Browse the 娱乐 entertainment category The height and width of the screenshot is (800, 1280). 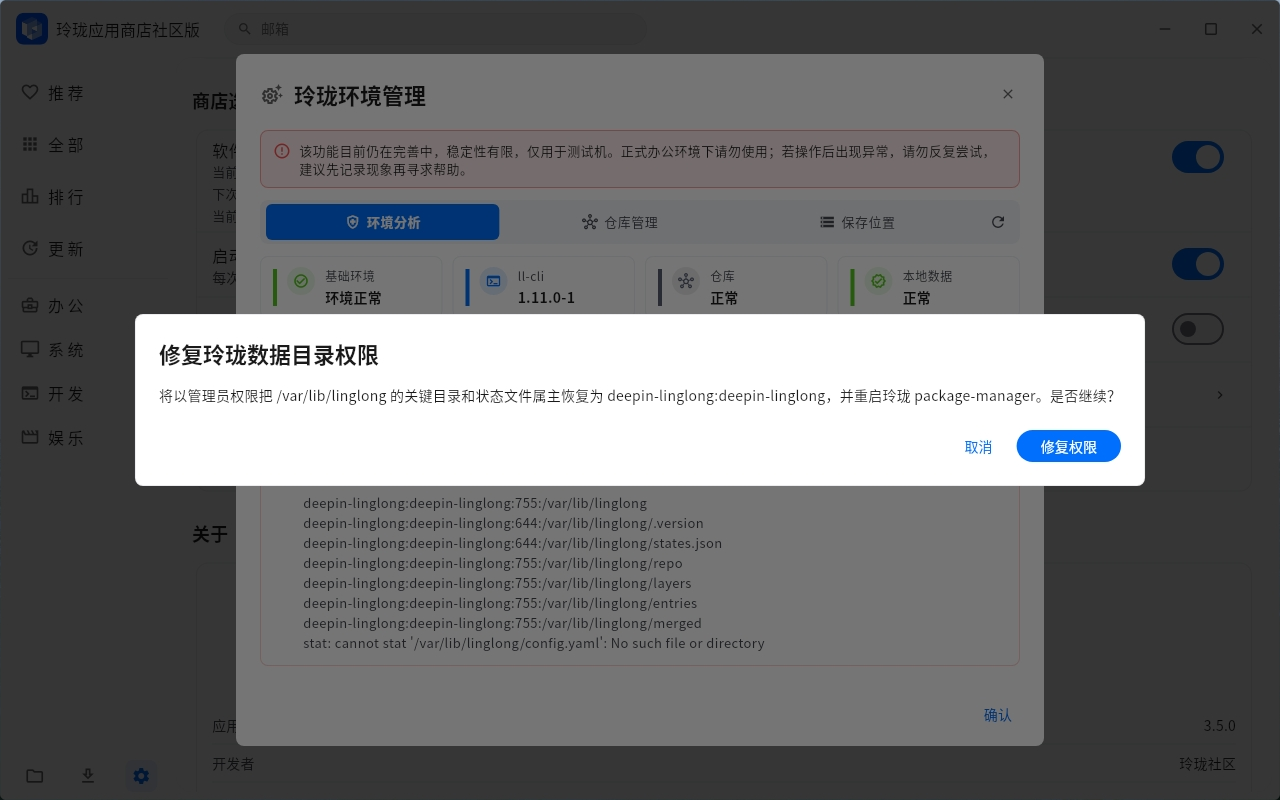53,438
